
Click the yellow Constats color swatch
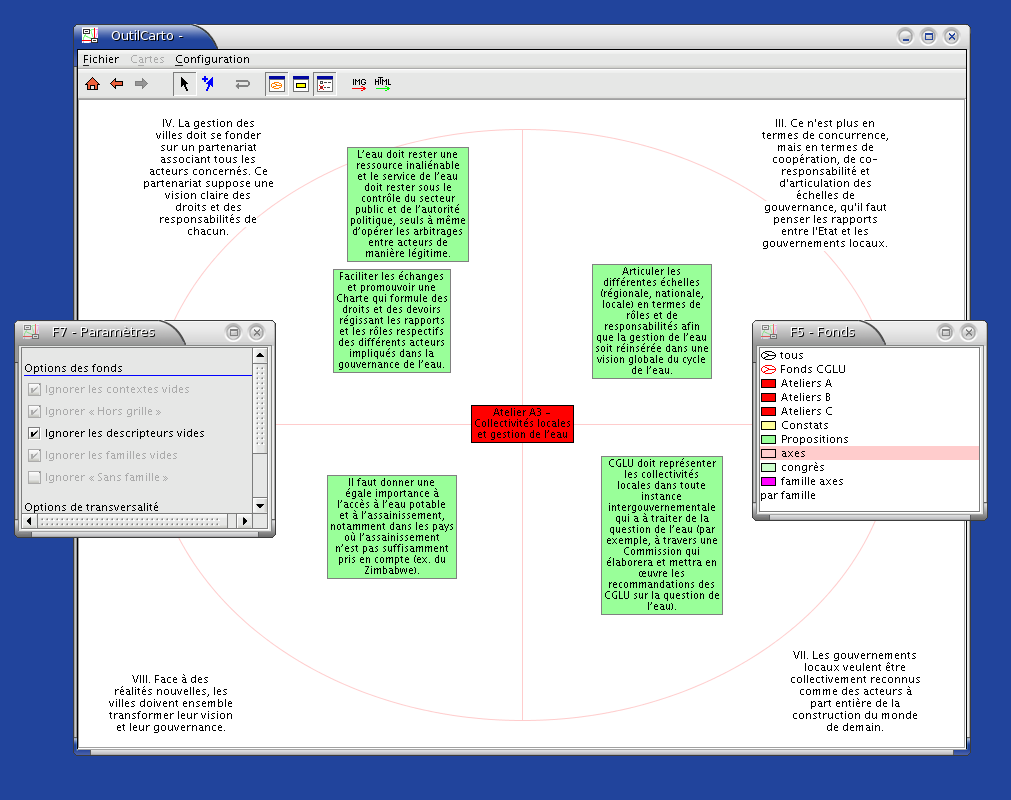pyautogui.click(x=768, y=425)
